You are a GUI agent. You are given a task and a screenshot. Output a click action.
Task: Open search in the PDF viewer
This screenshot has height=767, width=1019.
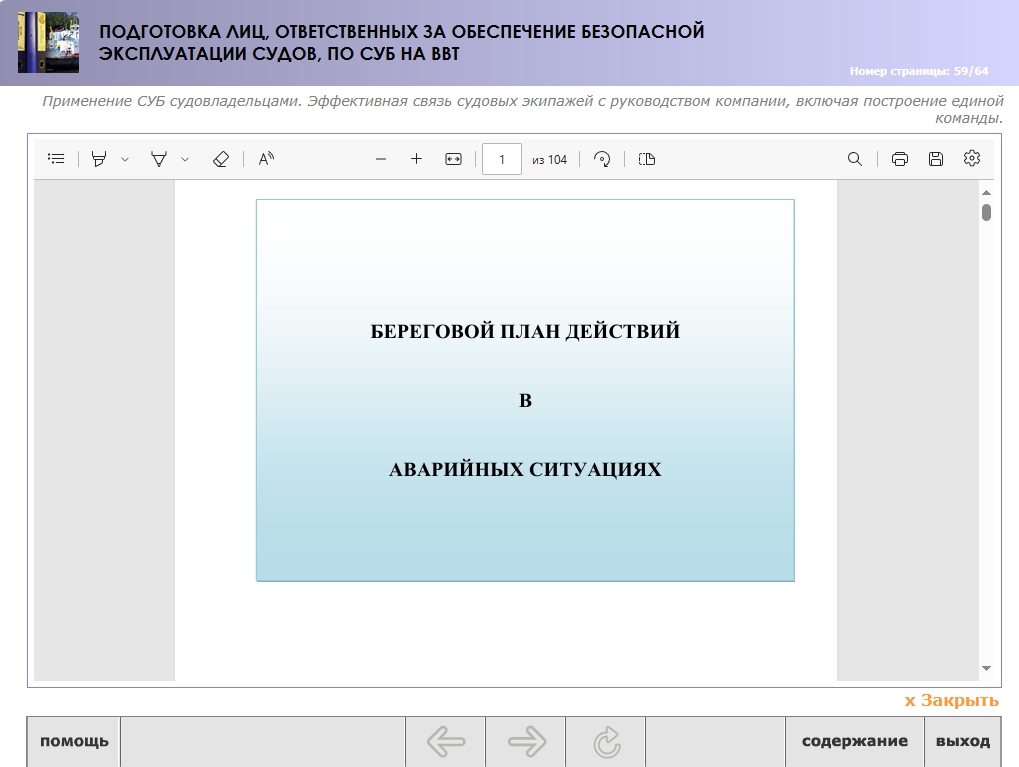point(854,159)
